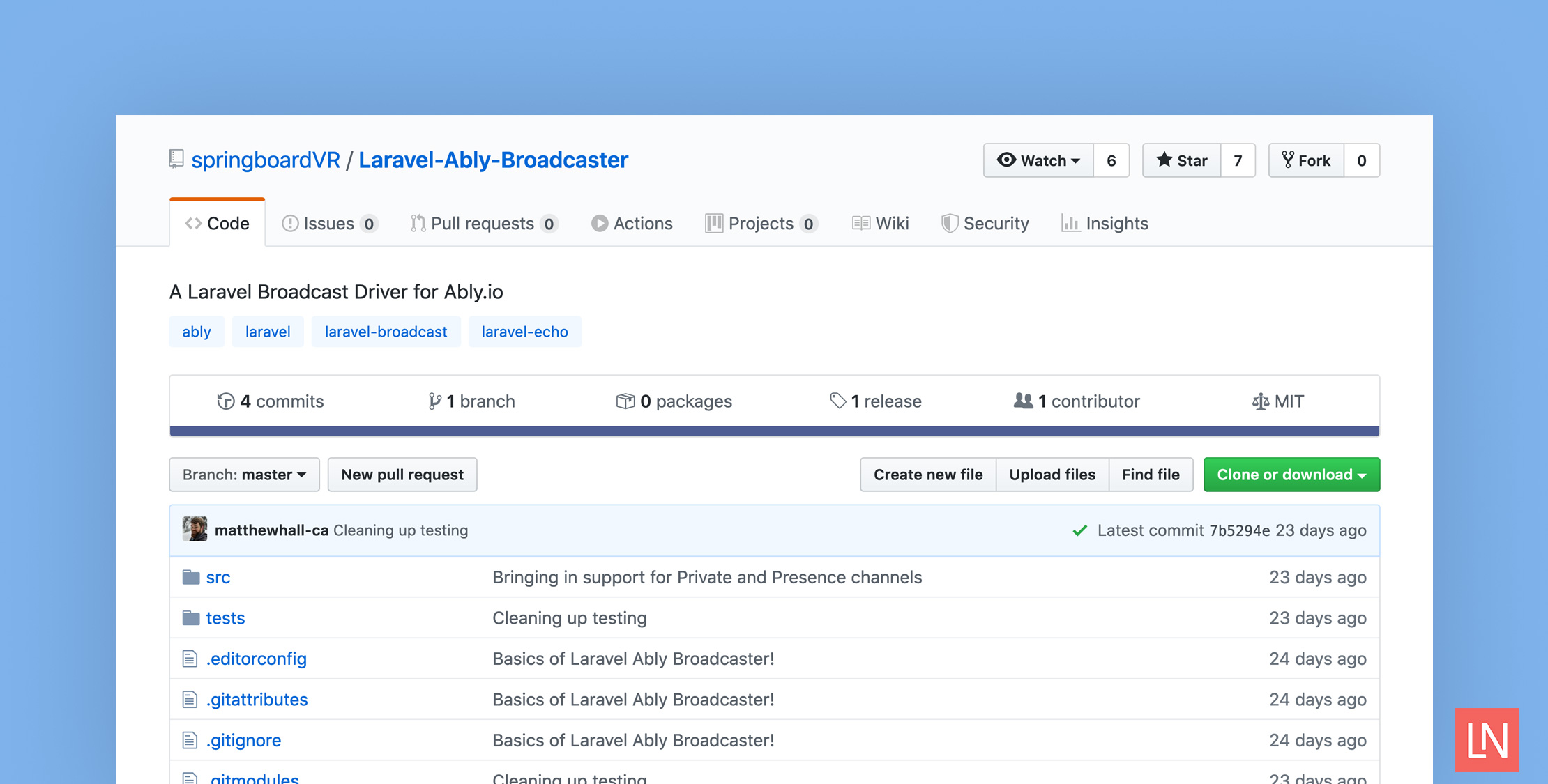Open the .gitignore file link

point(244,740)
